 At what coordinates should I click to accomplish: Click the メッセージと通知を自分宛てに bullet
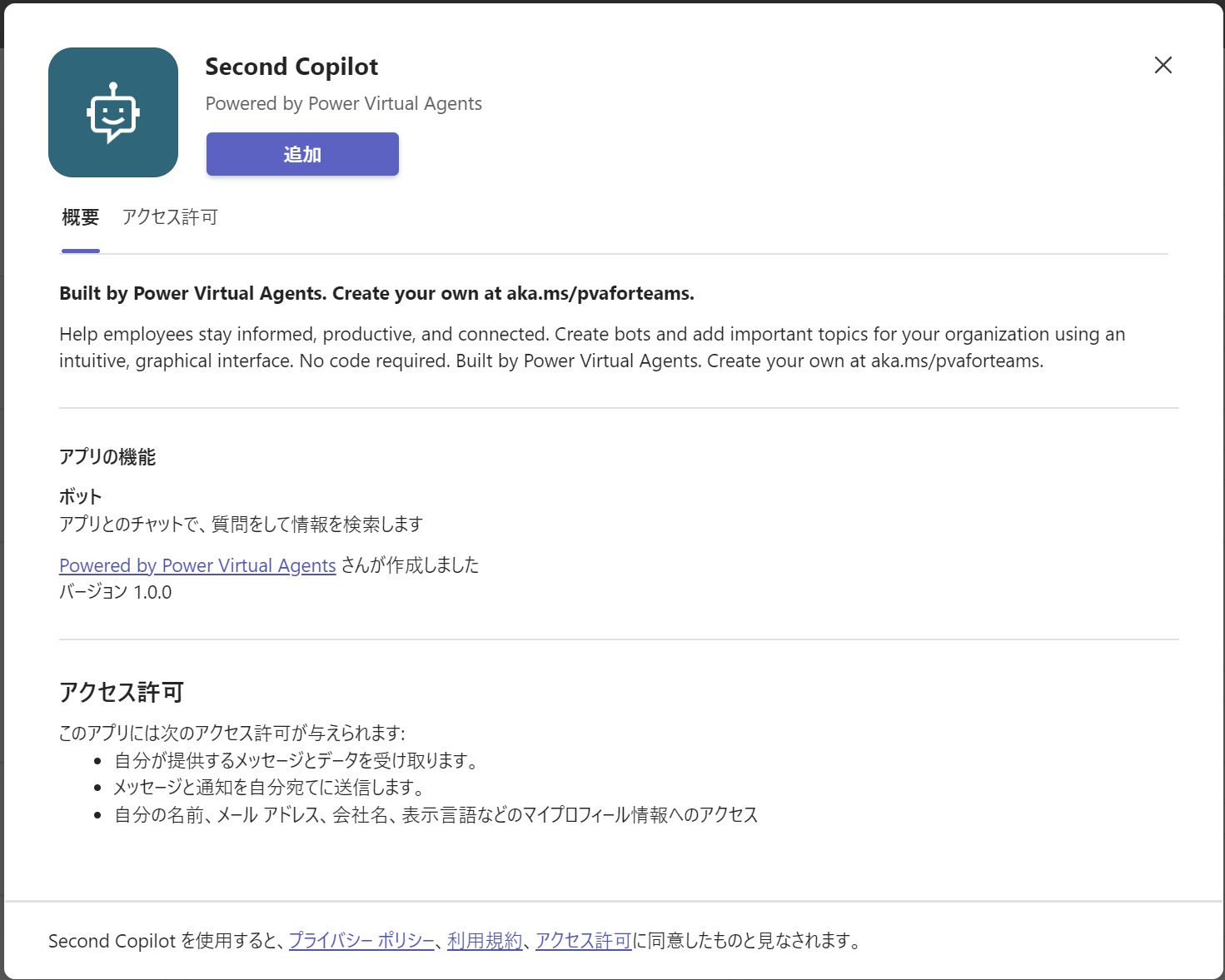pos(271,787)
